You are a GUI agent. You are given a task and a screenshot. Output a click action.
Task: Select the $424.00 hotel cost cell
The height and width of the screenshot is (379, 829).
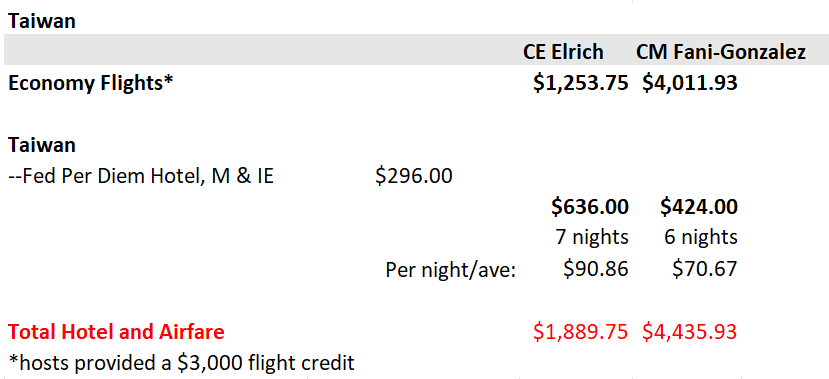tap(698, 207)
